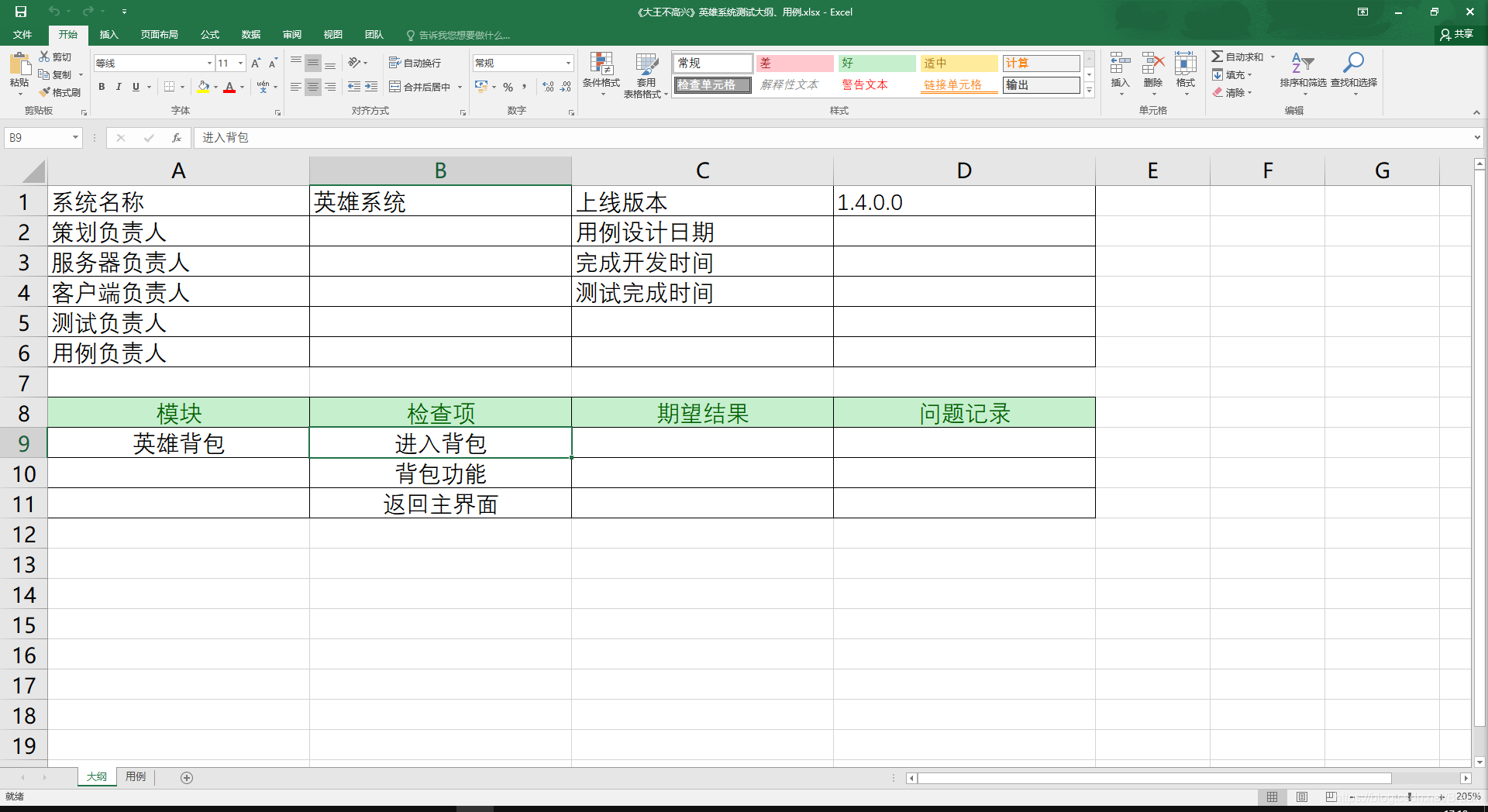Cut selection with the scissors icon
The width and height of the screenshot is (1488, 812).
[44, 57]
